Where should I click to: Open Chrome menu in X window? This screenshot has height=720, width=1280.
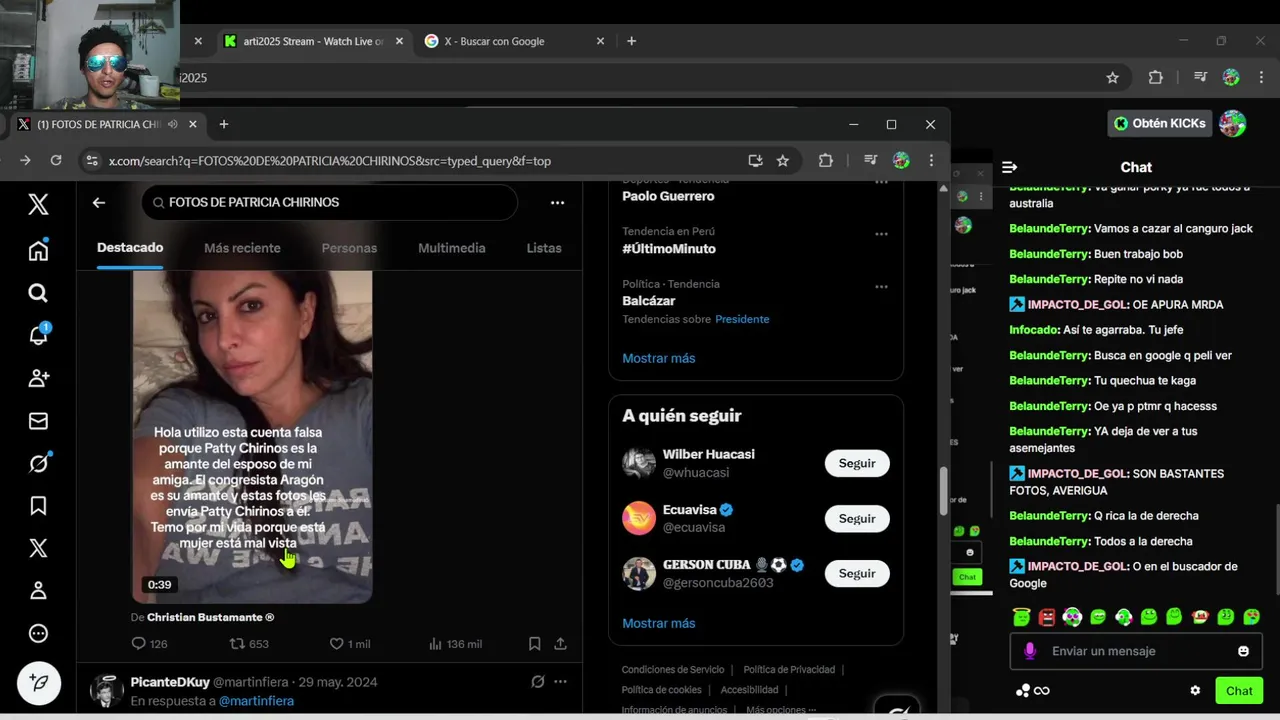[x=931, y=160]
